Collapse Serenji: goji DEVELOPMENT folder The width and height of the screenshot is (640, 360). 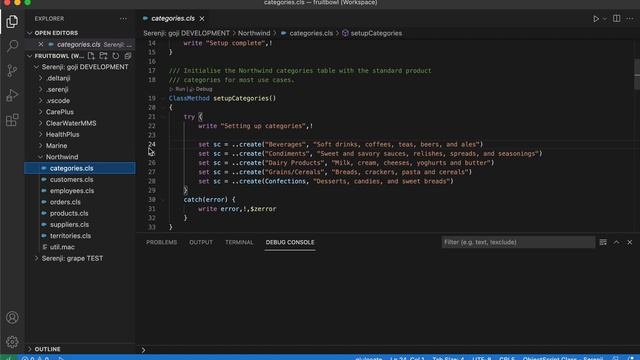pyautogui.click(x=36, y=67)
